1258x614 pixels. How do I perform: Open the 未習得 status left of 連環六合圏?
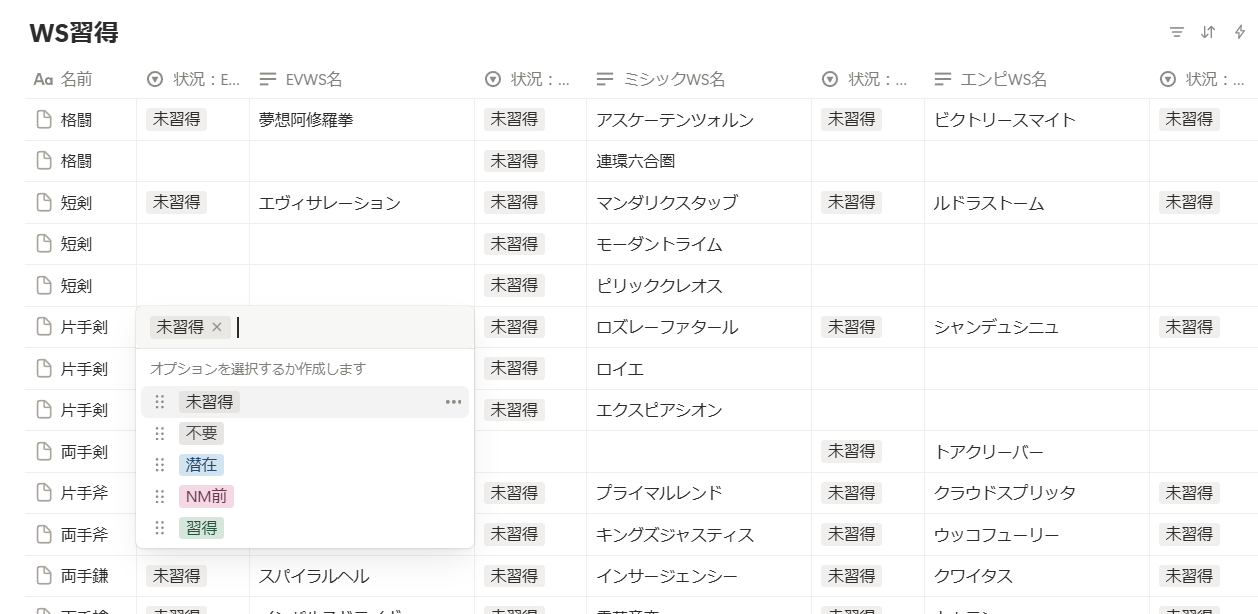514,161
